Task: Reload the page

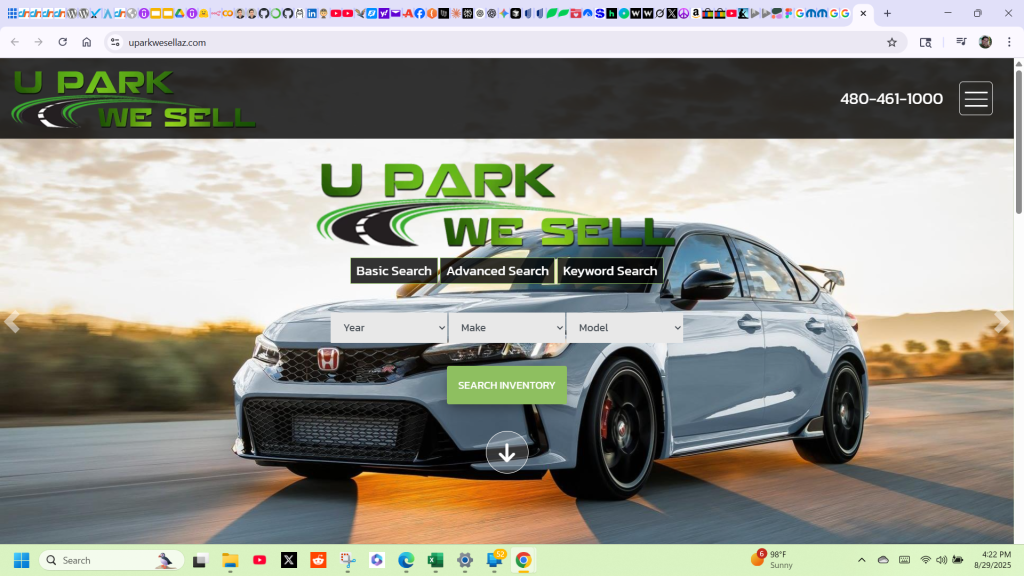Action: [x=63, y=42]
